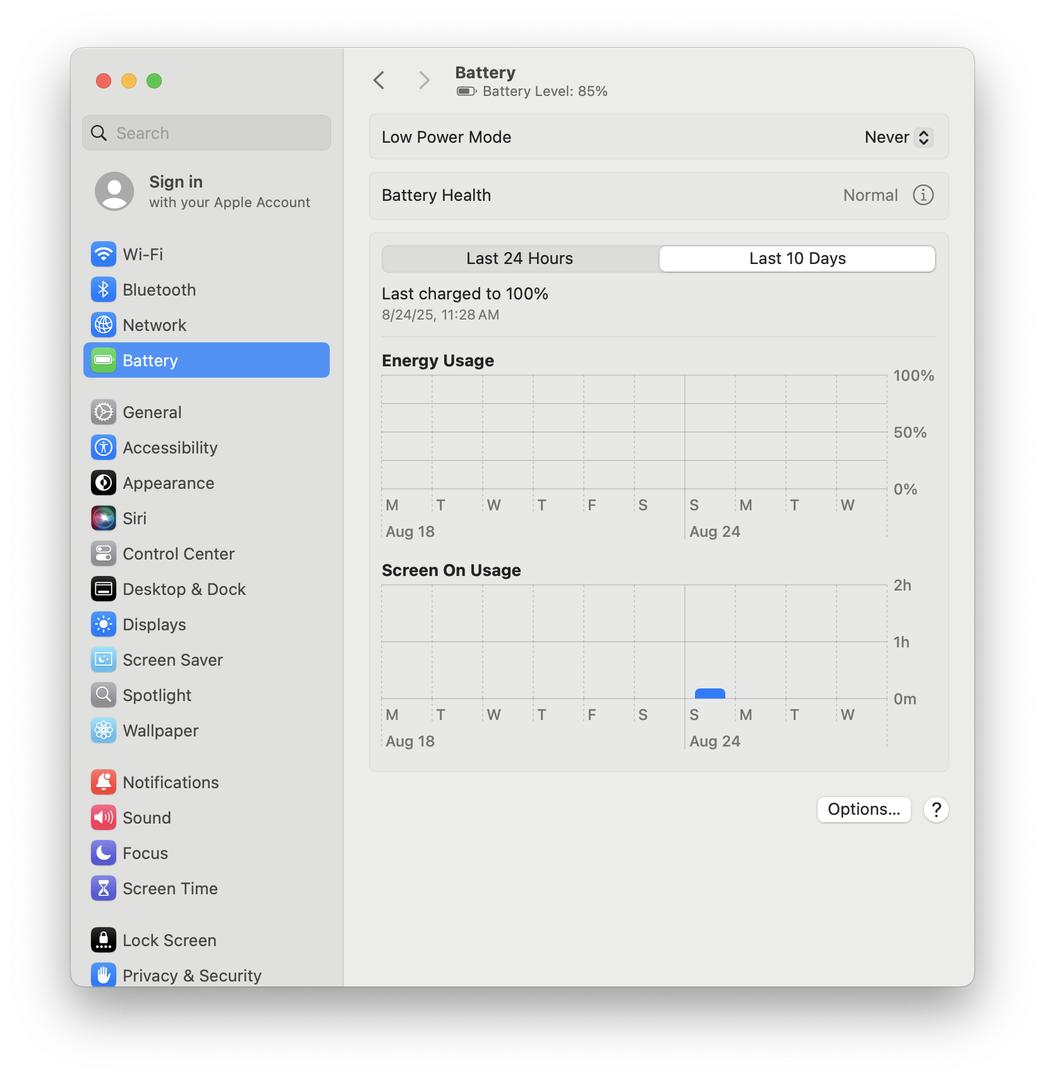The height and width of the screenshot is (1080, 1045).
Task: Open Siri label in the sidebar
Action: (x=134, y=518)
